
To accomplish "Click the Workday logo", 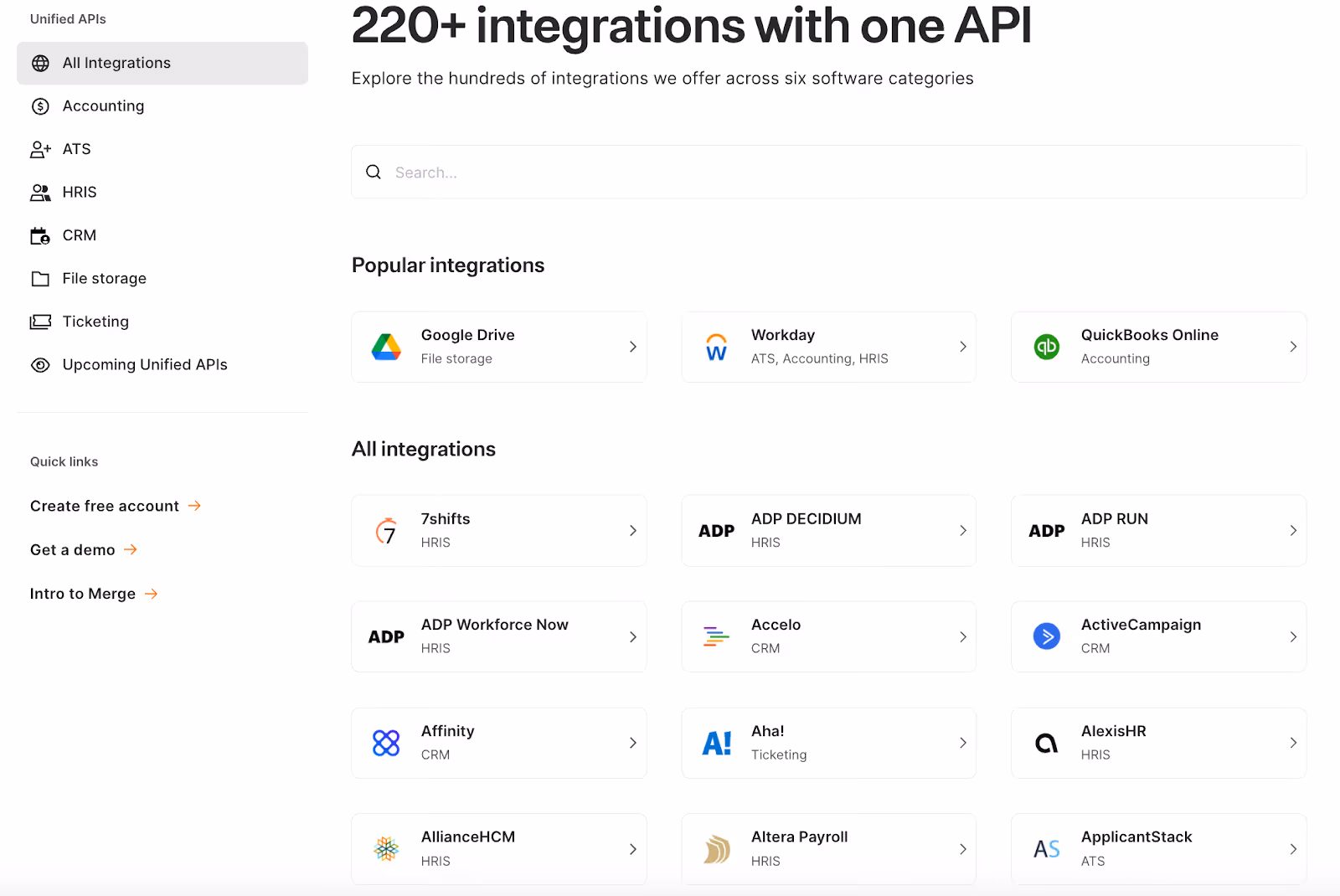I will (x=716, y=347).
